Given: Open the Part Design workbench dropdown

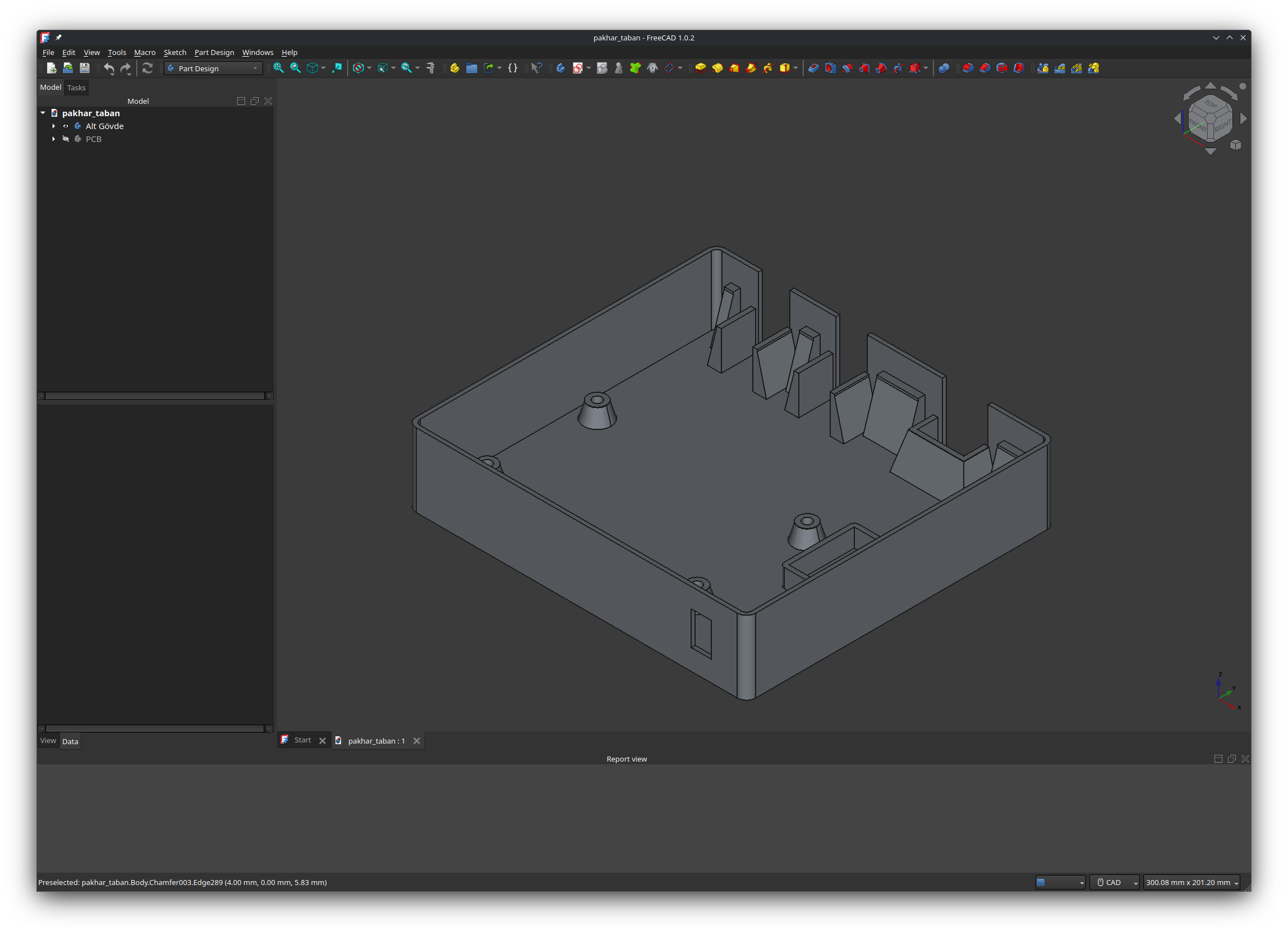Looking at the screenshot, I should click(214, 68).
